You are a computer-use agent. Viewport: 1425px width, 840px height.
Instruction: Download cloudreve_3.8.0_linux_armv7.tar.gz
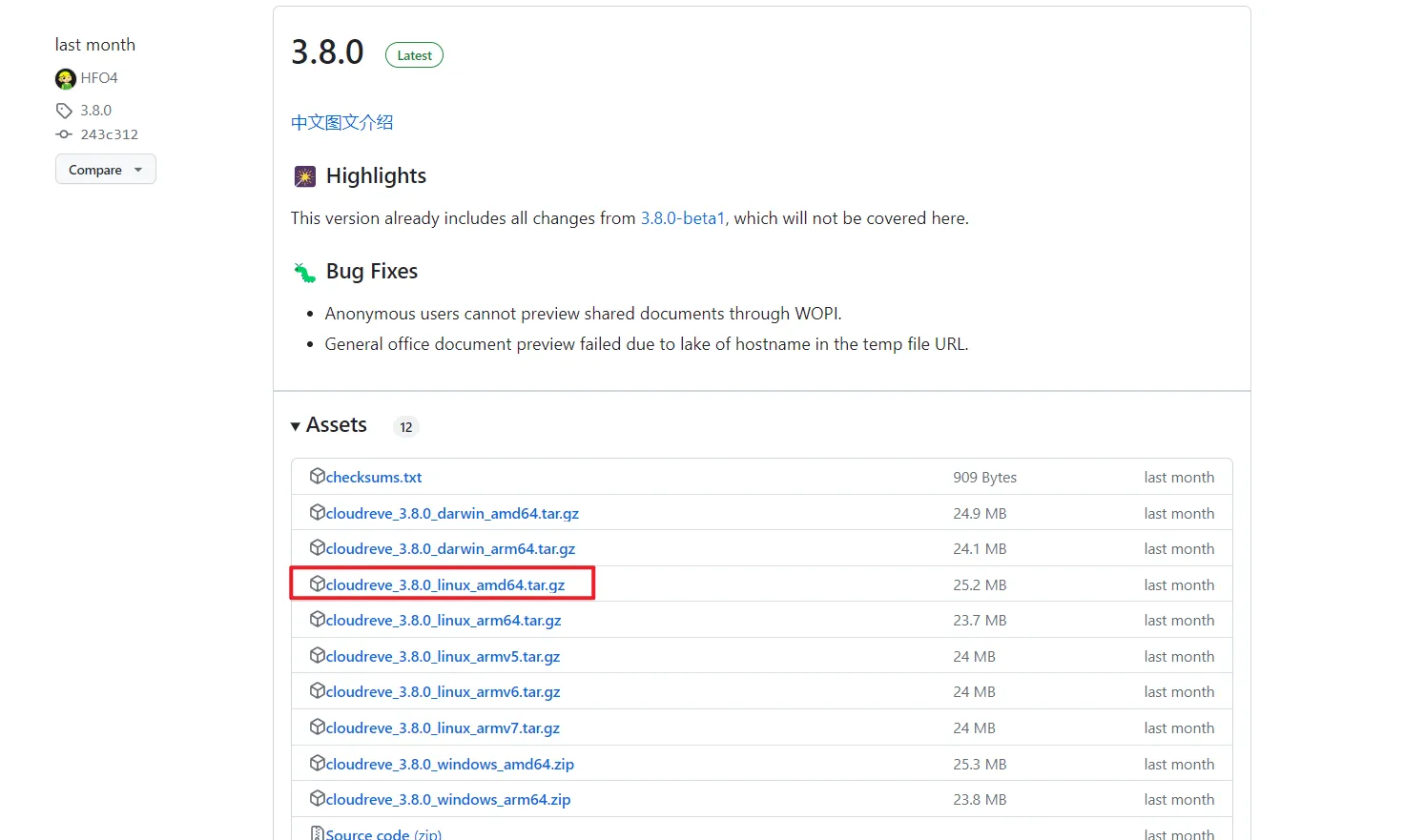pyautogui.click(x=443, y=728)
